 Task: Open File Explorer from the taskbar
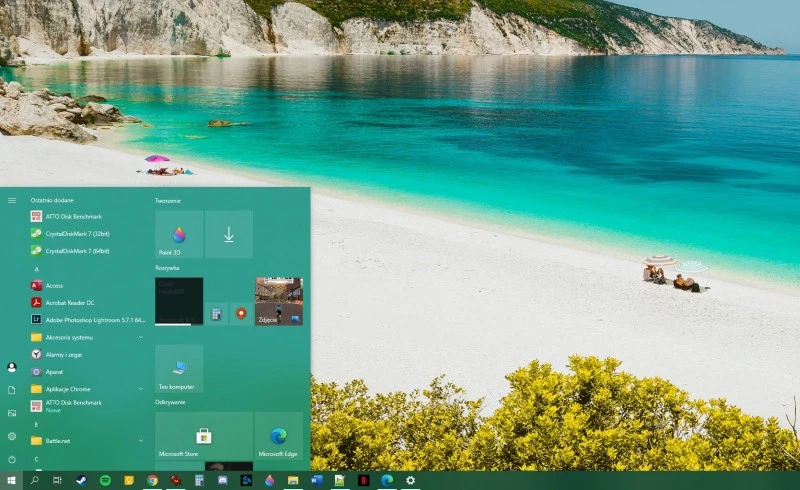pos(293,480)
